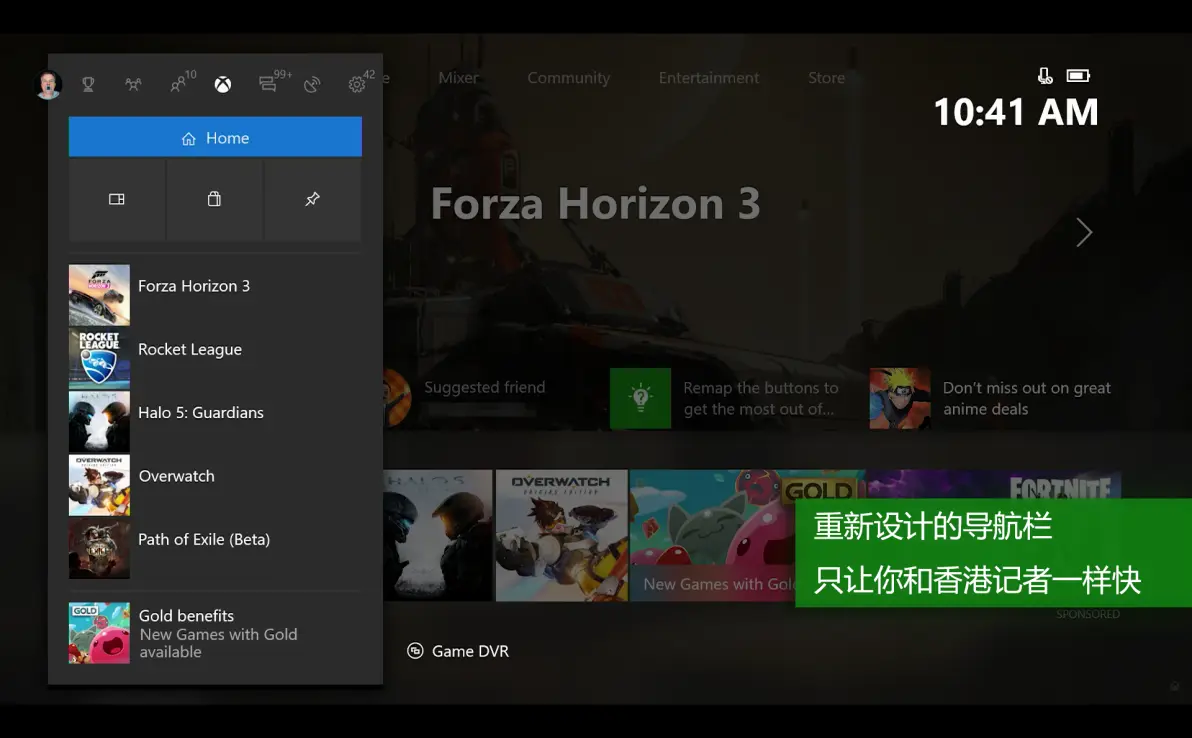This screenshot has width=1192, height=738.
Task: Select the Overwatch dashboard tile
Action: pyautogui.click(x=562, y=535)
